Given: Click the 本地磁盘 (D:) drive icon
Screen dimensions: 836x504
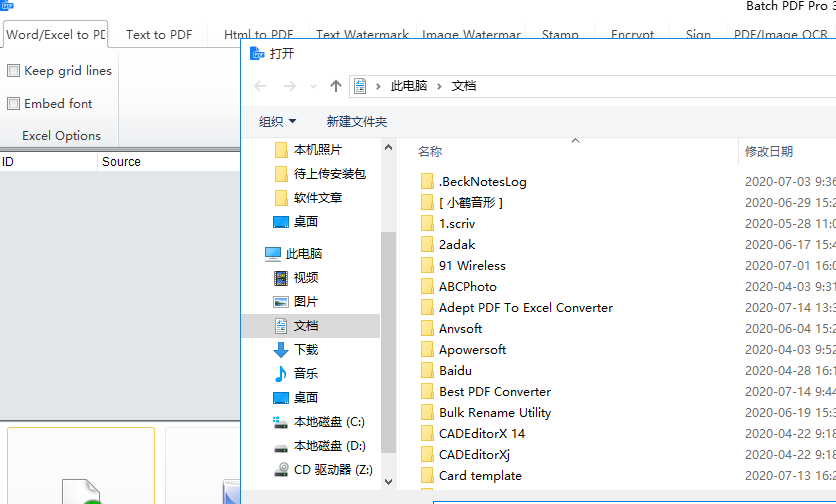Looking at the screenshot, I should tap(281, 447).
